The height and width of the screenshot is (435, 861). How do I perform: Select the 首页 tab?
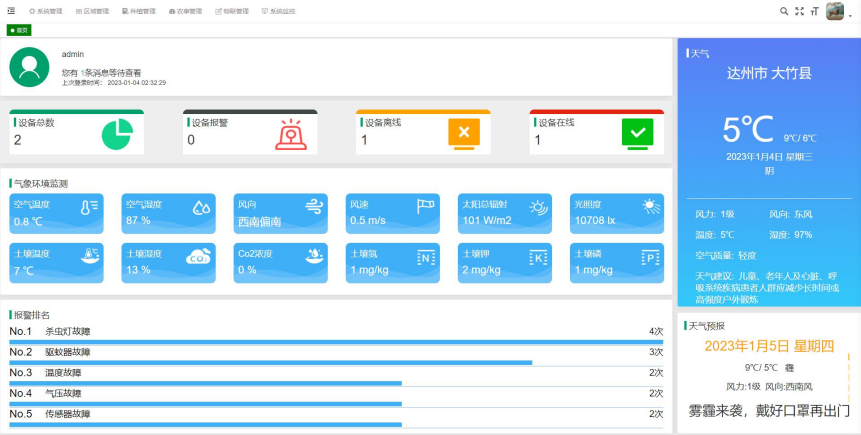[20, 30]
